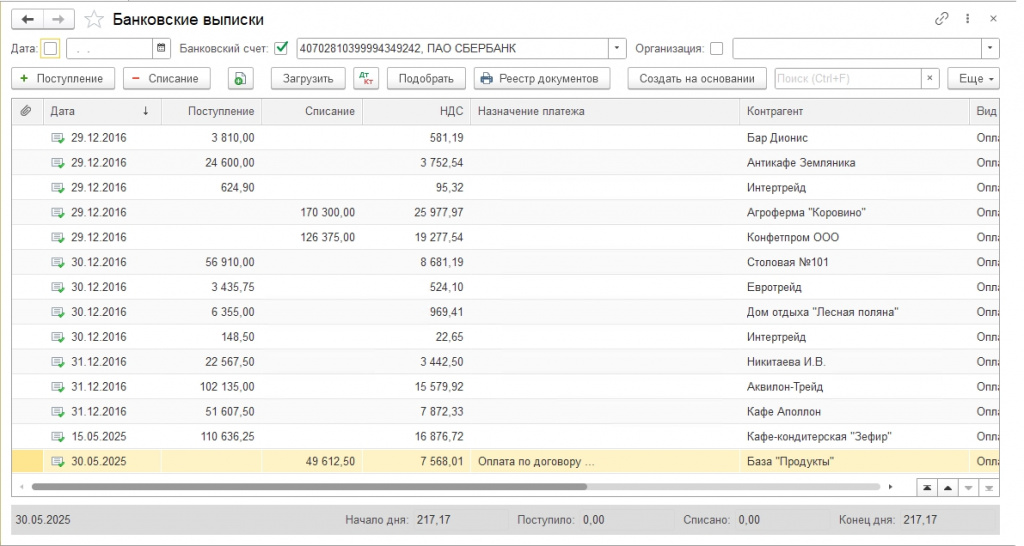Click the green document refresh icon button
This screenshot has width=1024, height=546.
point(240,78)
